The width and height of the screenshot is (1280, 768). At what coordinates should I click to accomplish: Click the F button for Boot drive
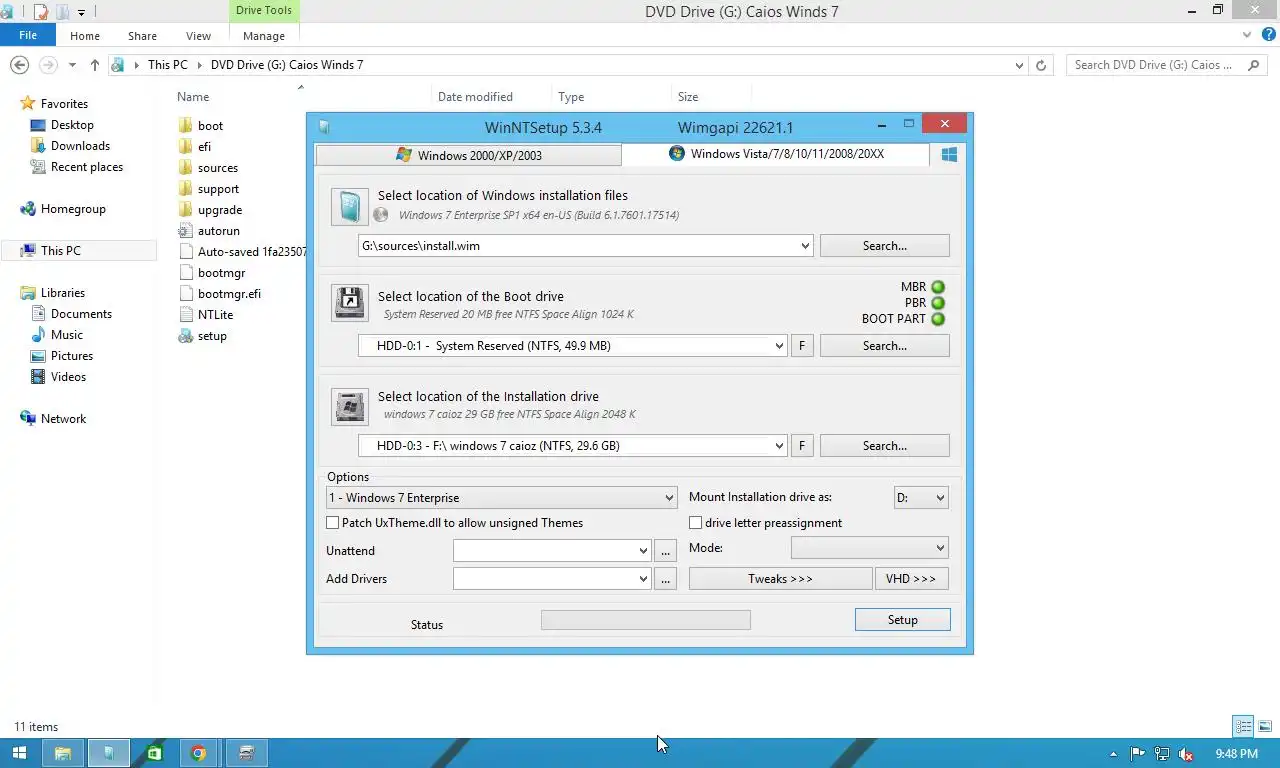click(x=801, y=346)
